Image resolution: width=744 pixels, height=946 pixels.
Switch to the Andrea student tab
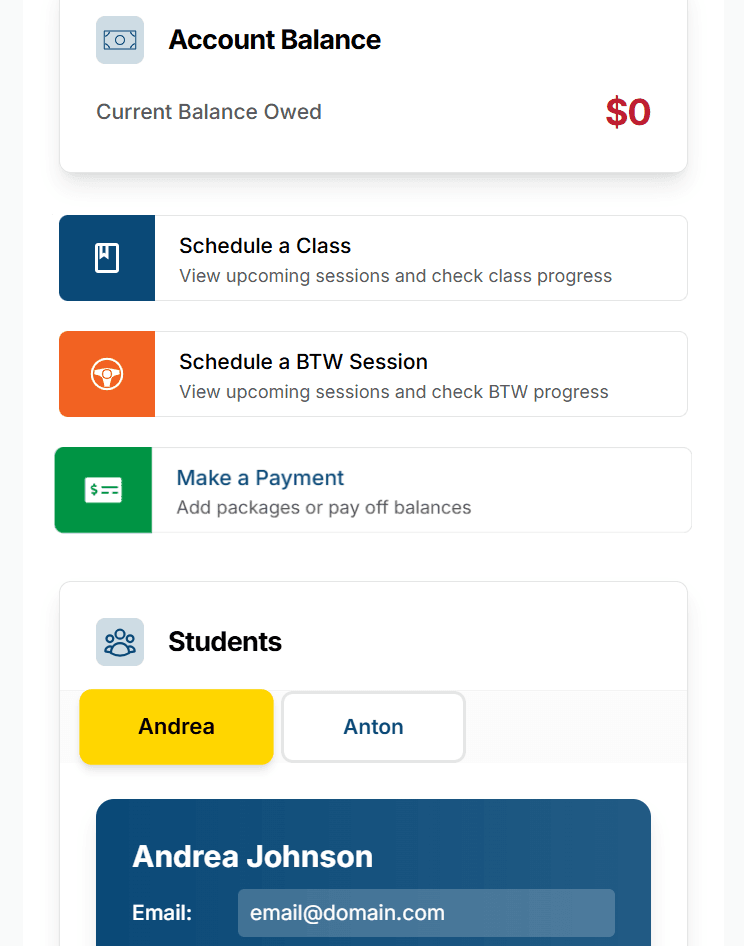click(x=176, y=727)
